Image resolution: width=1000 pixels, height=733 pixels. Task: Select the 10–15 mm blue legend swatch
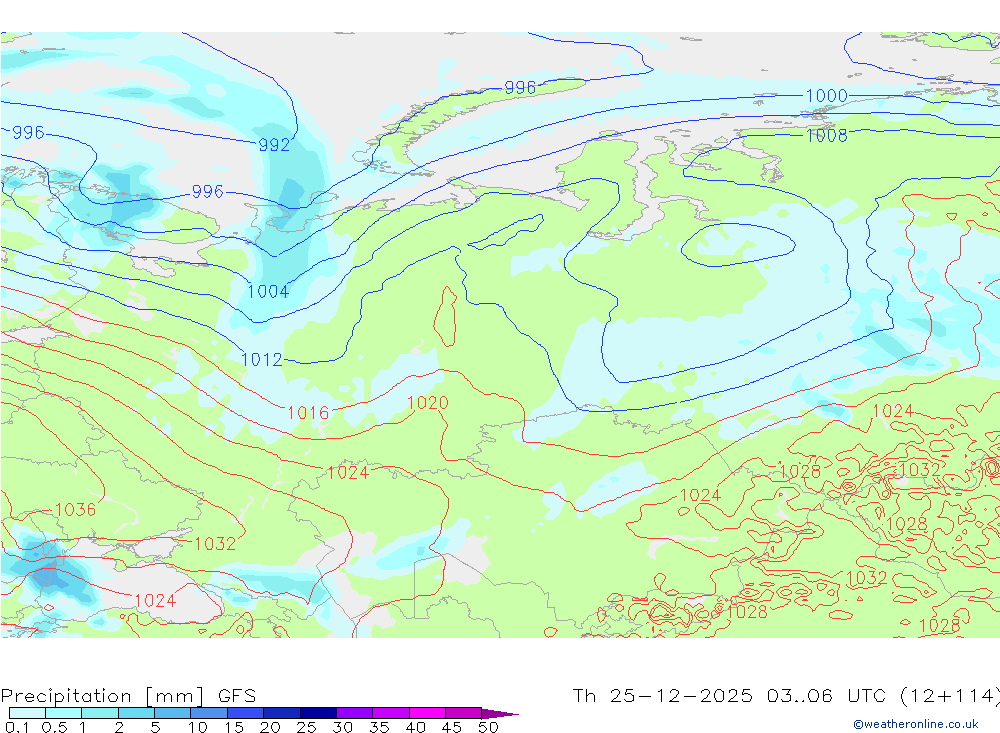point(209,713)
